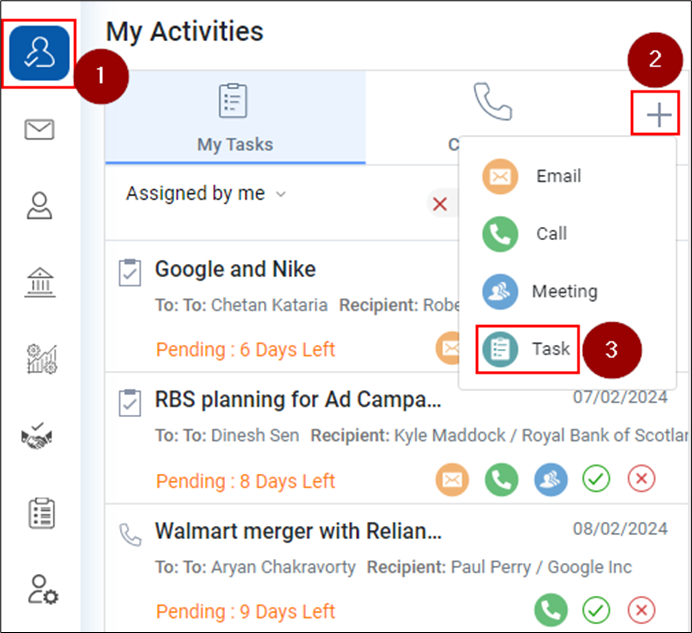Screen dimensions: 692x633
Task: Open the envelope mail icon in sidebar
Action: click(39, 129)
